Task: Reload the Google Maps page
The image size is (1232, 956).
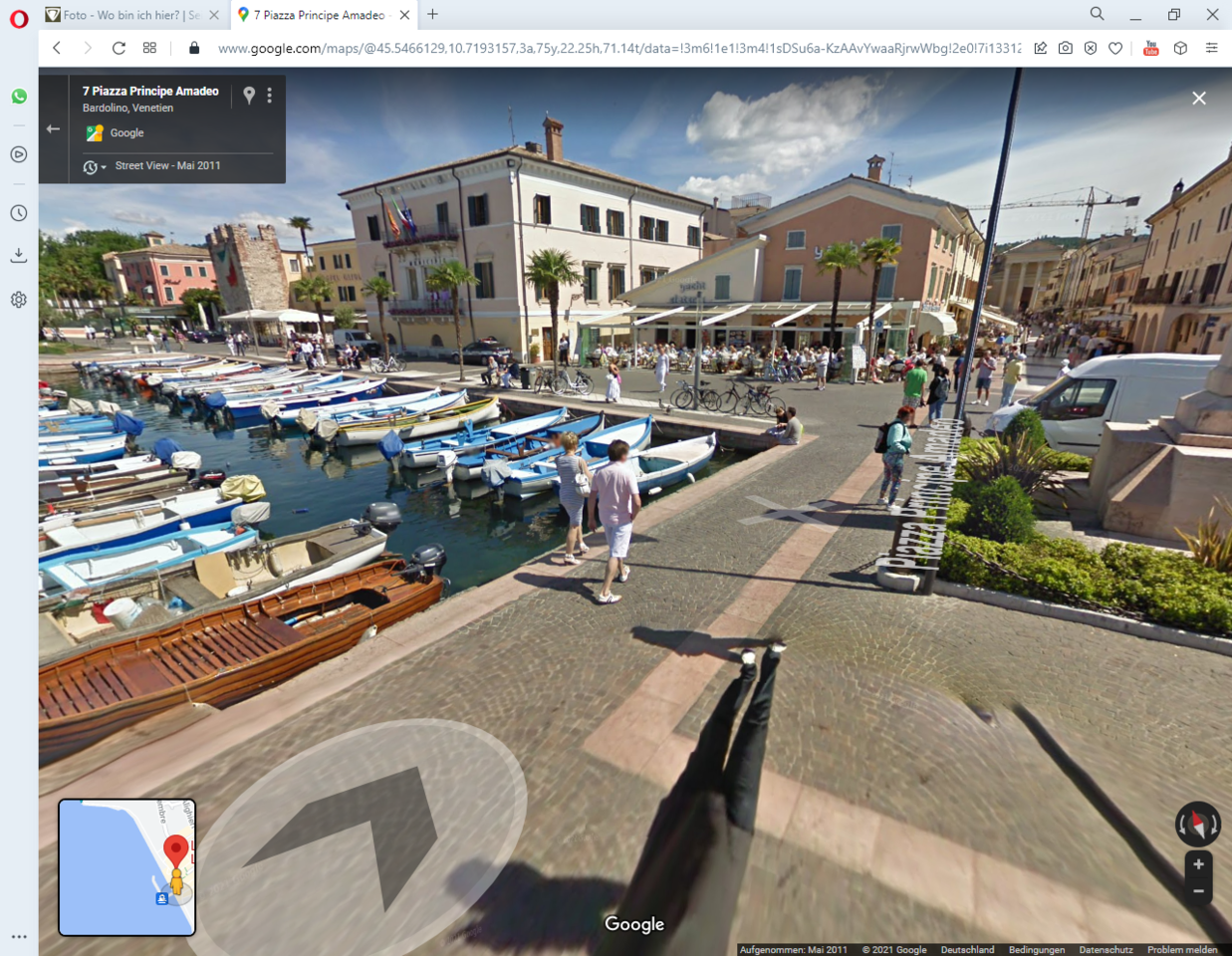Action: click(119, 48)
